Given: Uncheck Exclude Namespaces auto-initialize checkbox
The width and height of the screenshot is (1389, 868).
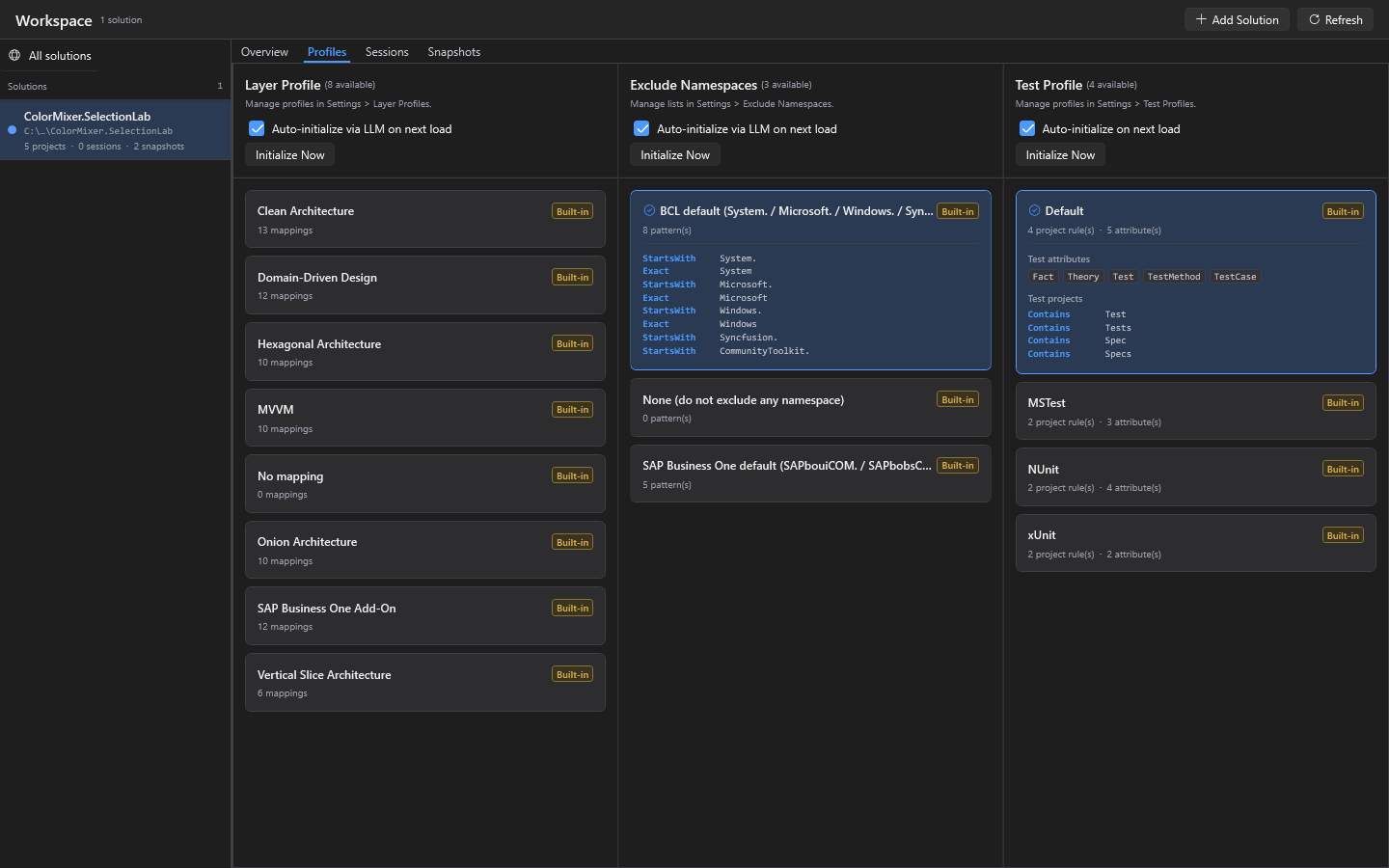Looking at the screenshot, I should 641,128.
